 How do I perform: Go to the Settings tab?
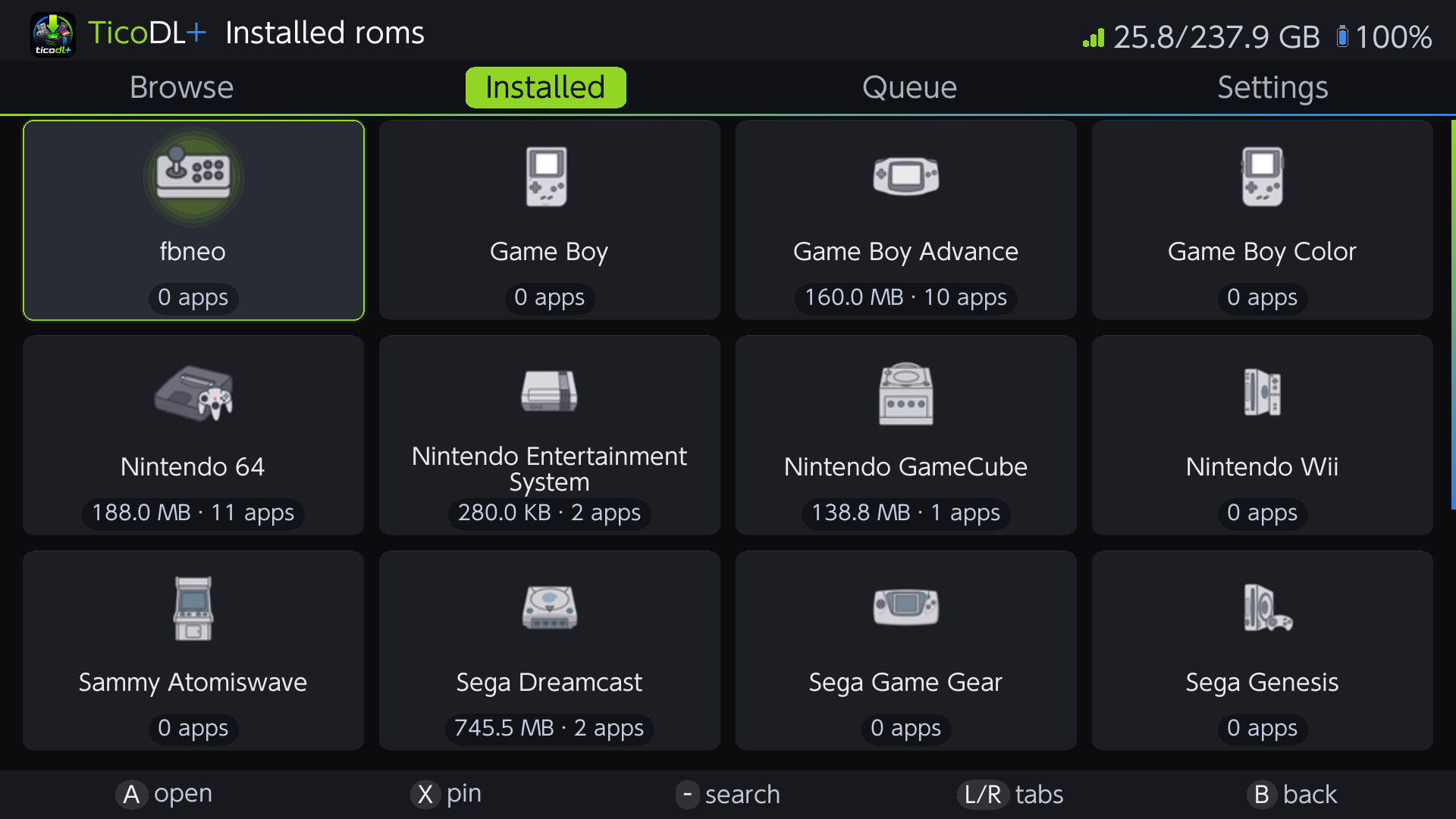click(x=1272, y=87)
